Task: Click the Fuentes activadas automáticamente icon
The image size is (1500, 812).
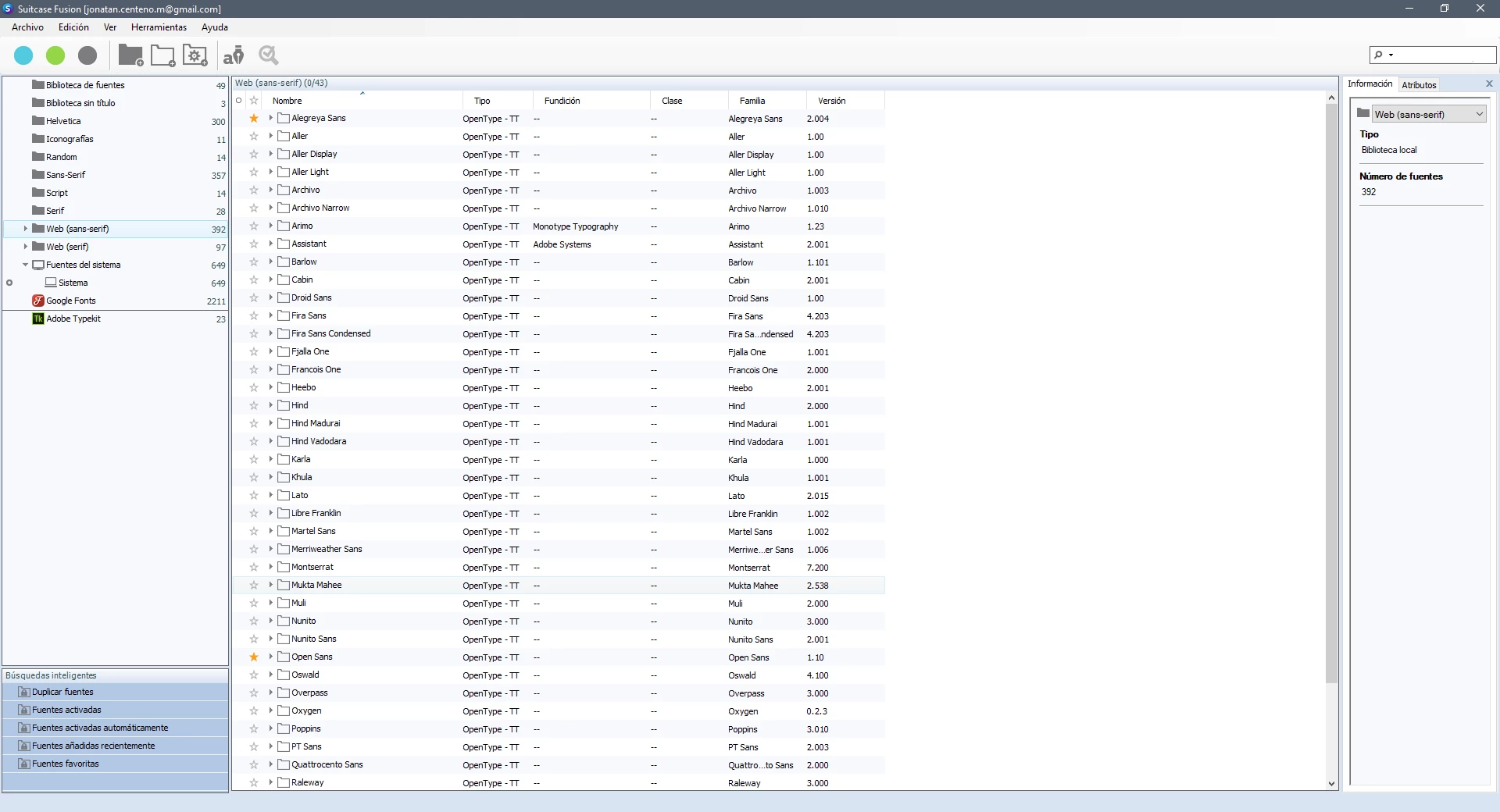Action: pos(24,728)
